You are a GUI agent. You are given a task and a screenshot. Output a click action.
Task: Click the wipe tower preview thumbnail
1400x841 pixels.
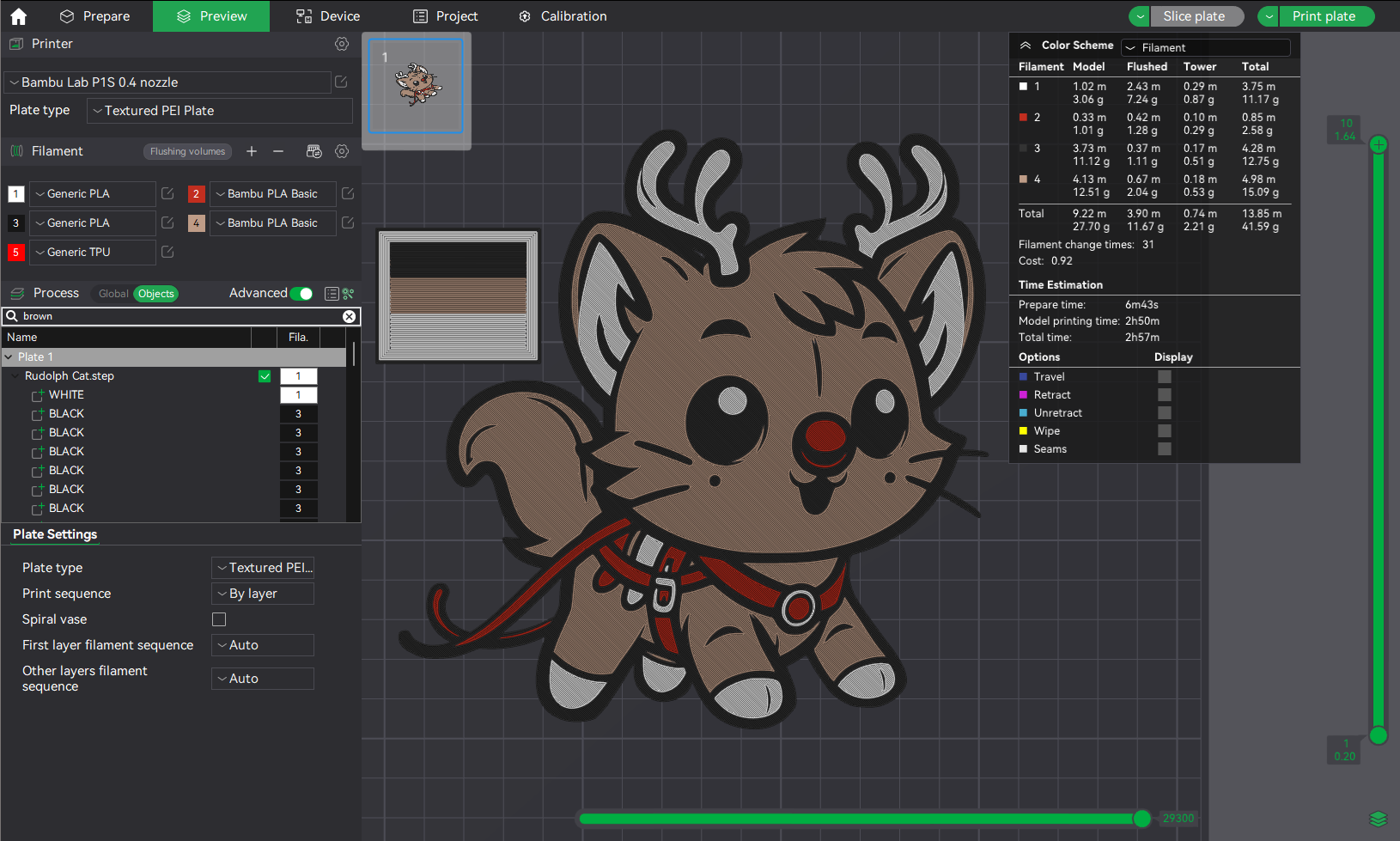(x=458, y=296)
